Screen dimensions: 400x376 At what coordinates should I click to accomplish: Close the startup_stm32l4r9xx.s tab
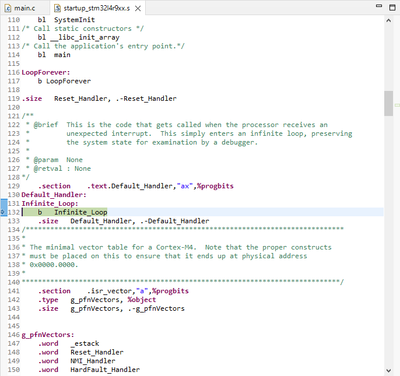(138, 8)
